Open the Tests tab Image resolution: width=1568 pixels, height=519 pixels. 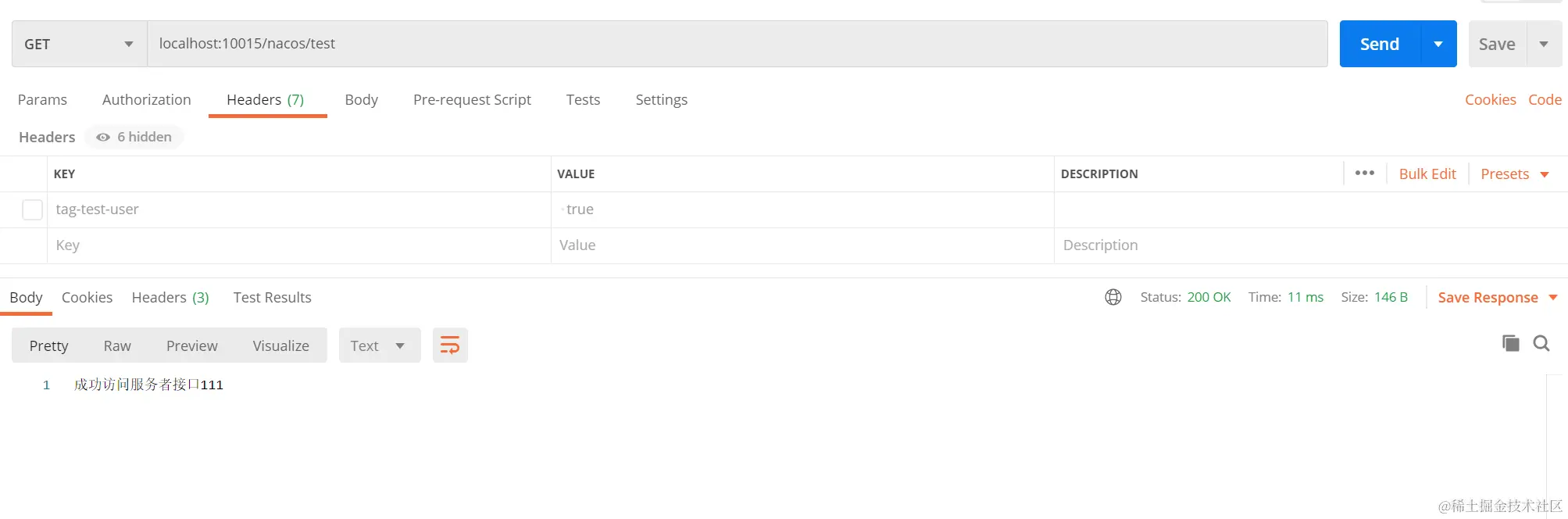(583, 99)
